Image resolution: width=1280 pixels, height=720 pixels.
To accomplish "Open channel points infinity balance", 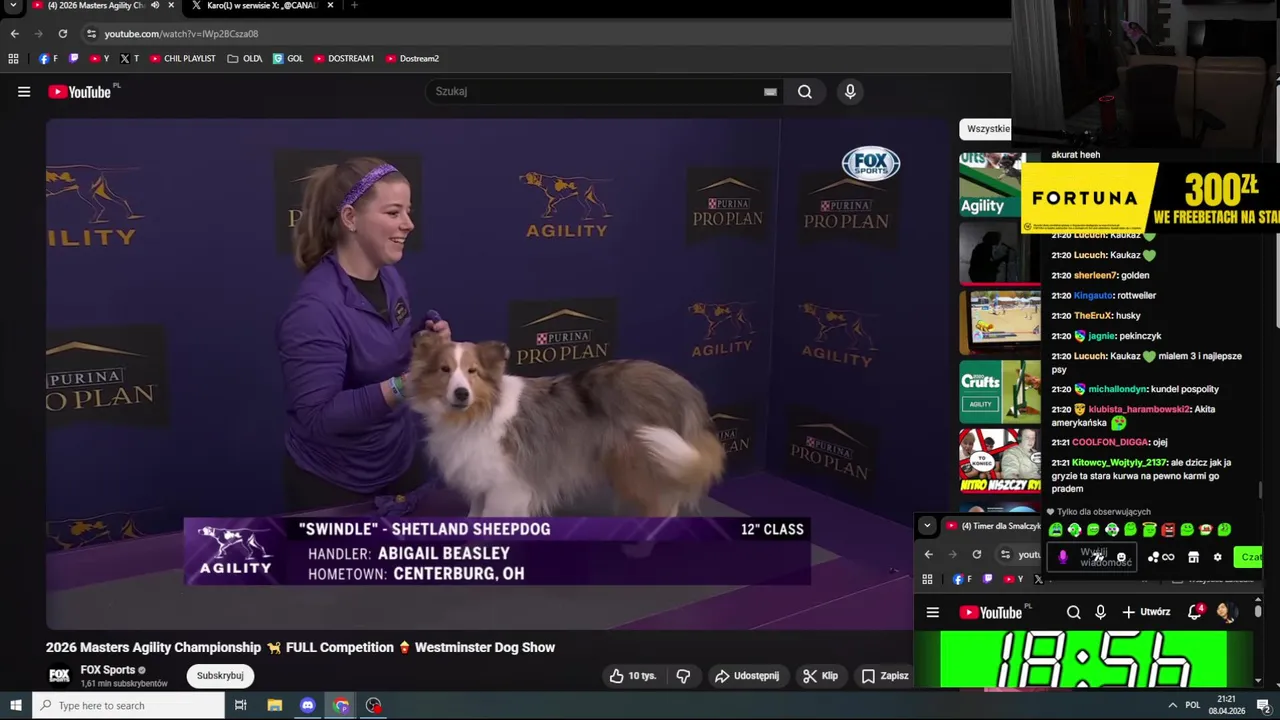I will coord(1161,557).
